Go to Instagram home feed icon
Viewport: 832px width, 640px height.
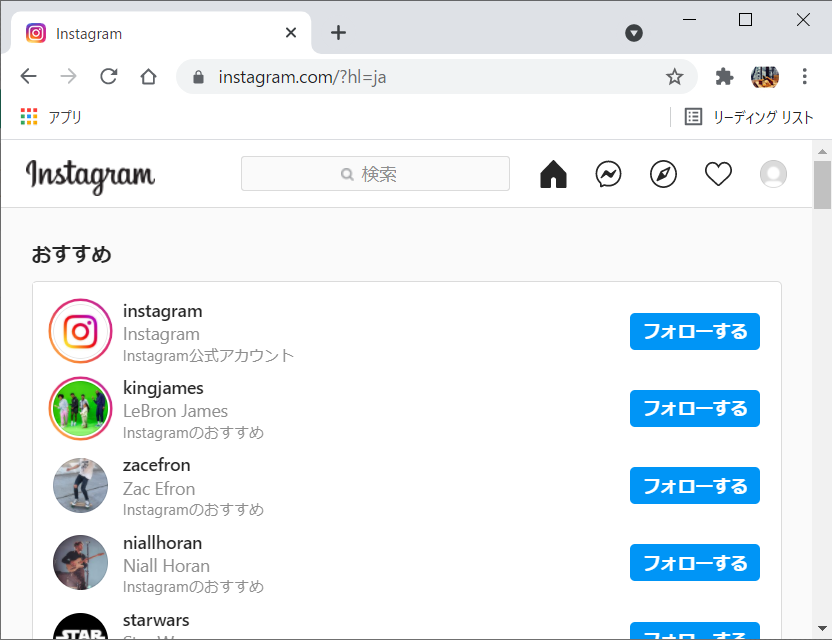point(553,174)
